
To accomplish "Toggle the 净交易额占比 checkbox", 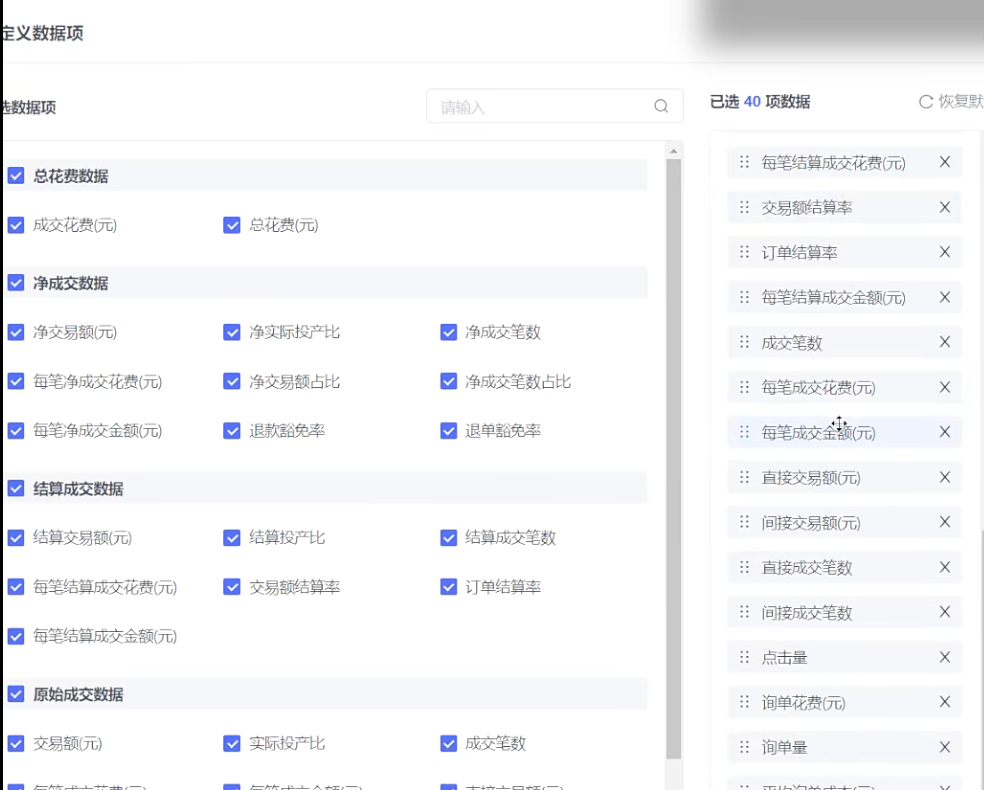I will (232, 381).
